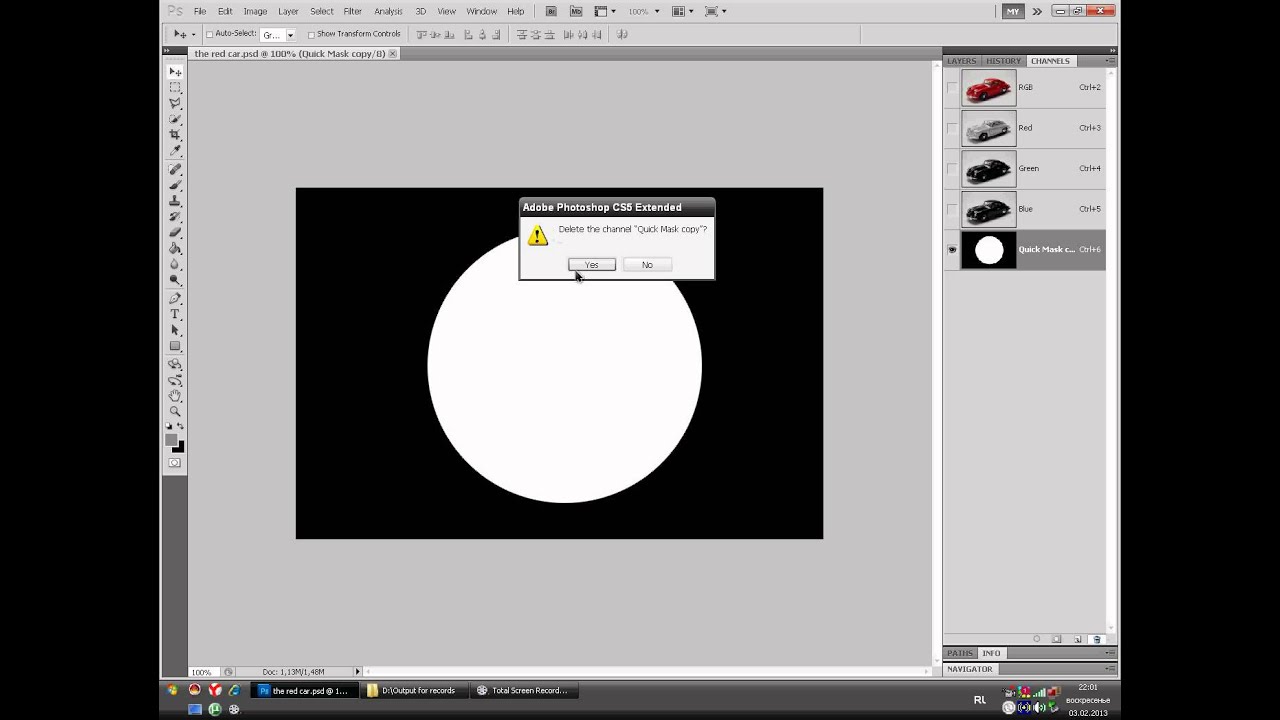Open Auto-Select Group dropdown

pos(278,34)
